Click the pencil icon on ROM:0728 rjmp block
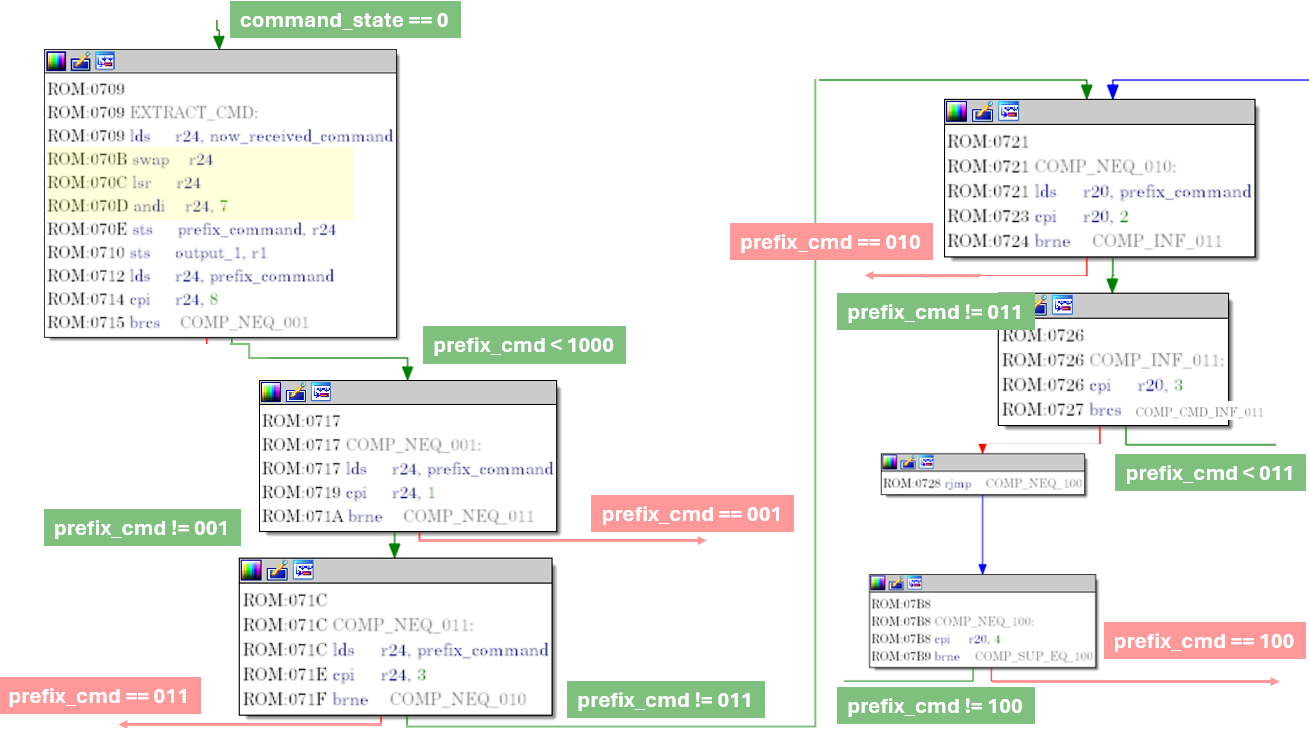 (x=908, y=462)
